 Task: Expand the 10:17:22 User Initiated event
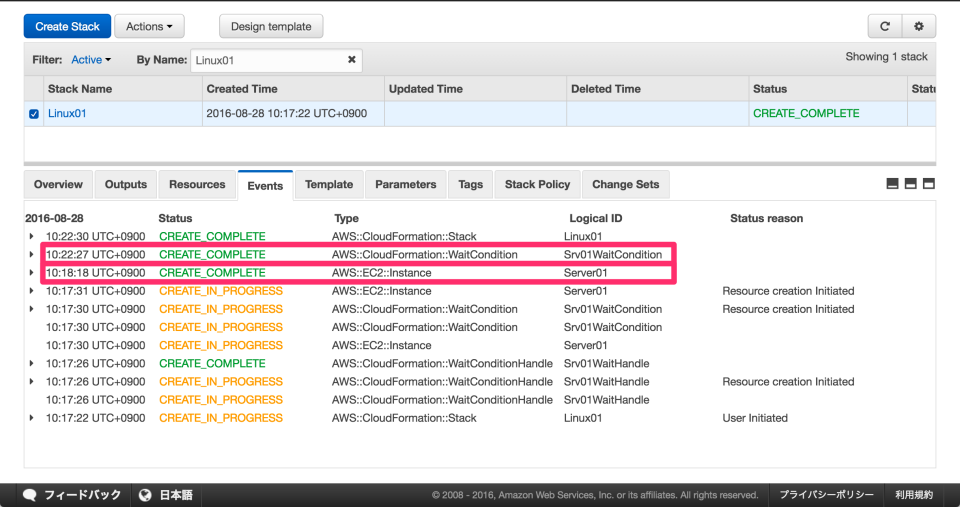pyautogui.click(x=31, y=418)
